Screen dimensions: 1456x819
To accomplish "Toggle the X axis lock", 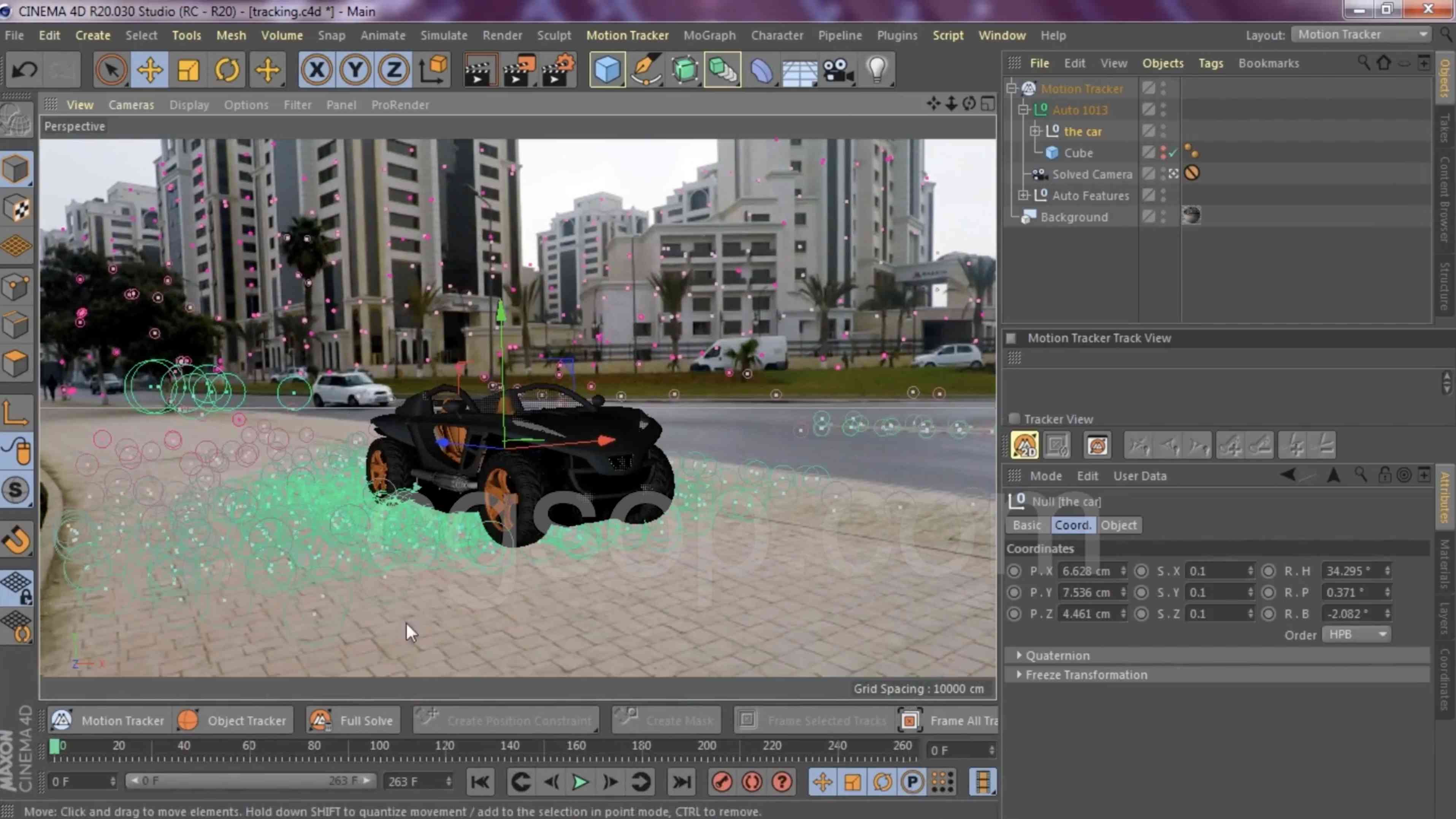I will tap(317, 70).
